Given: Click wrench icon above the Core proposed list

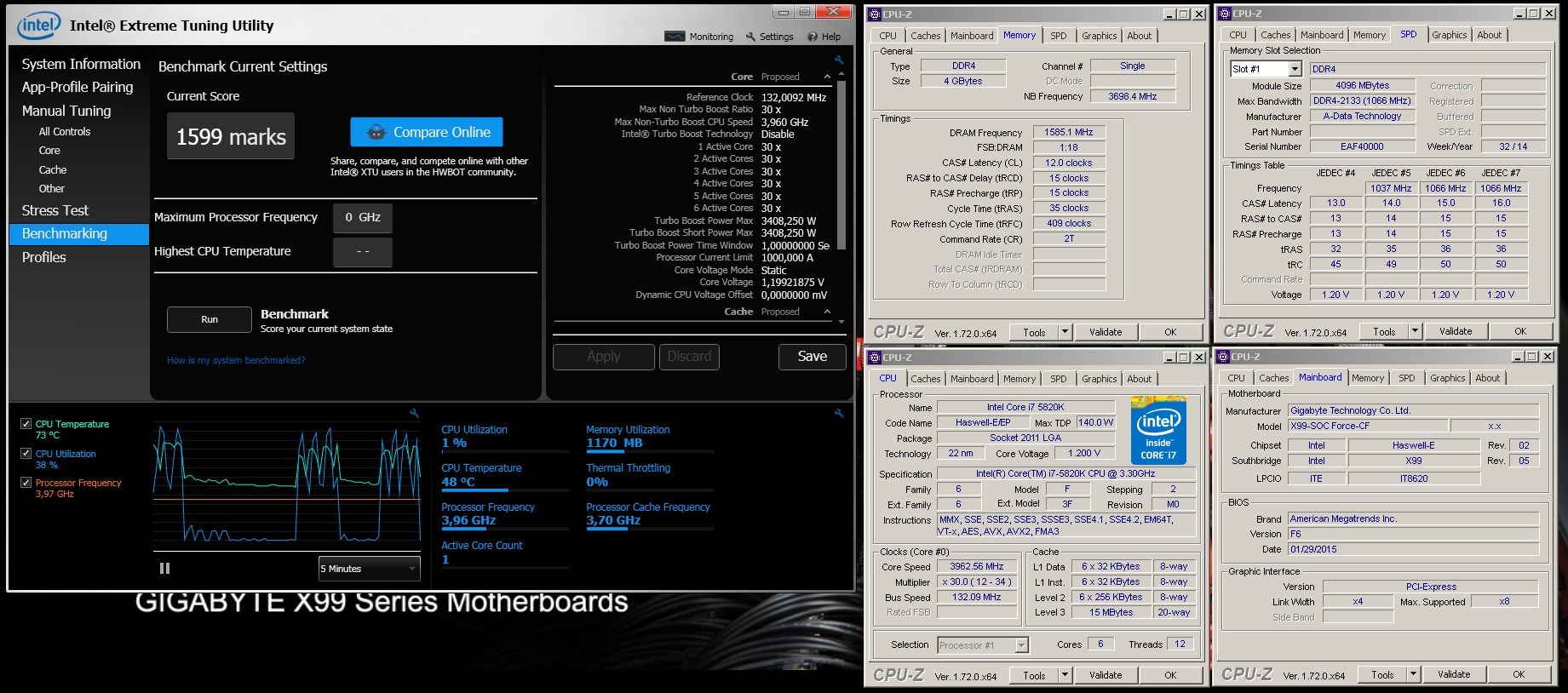Looking at the screenshot, I should pos(839,60).
